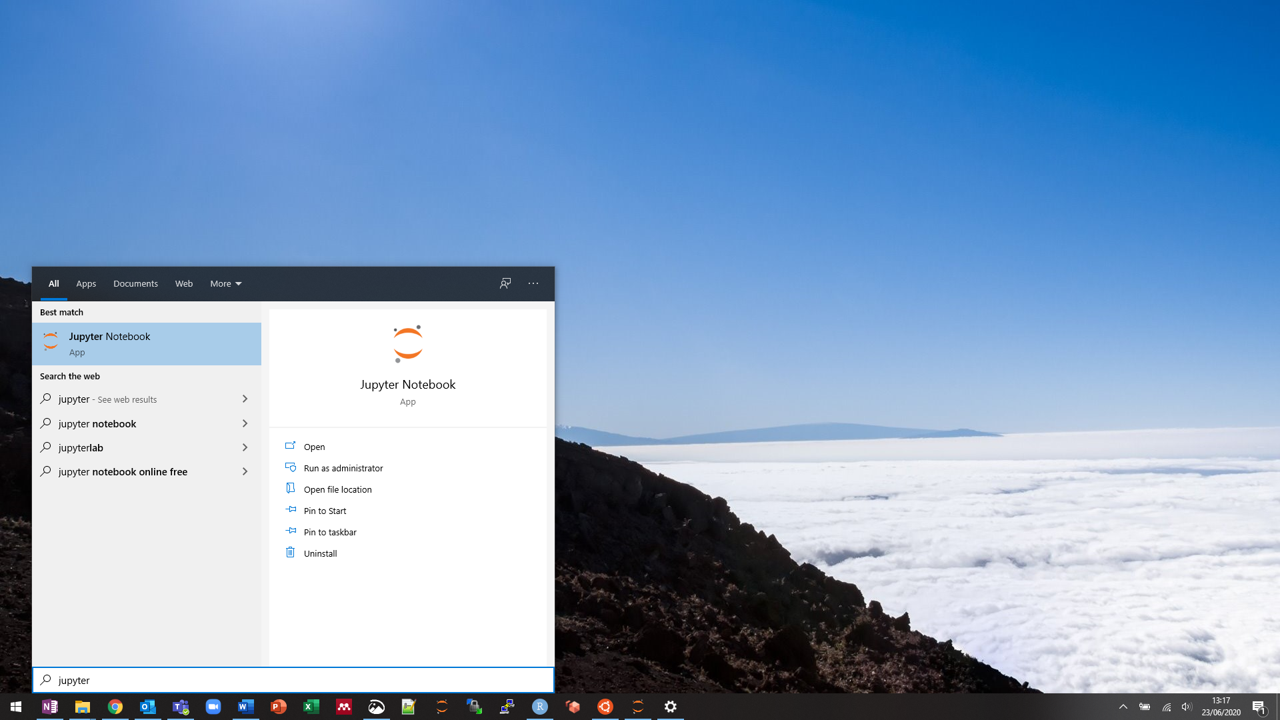The width and height of the screenshot is (1280, 720).
Task: Expand the 'jupyterlab' suggestion arrow
Action: tap(245, 448)
